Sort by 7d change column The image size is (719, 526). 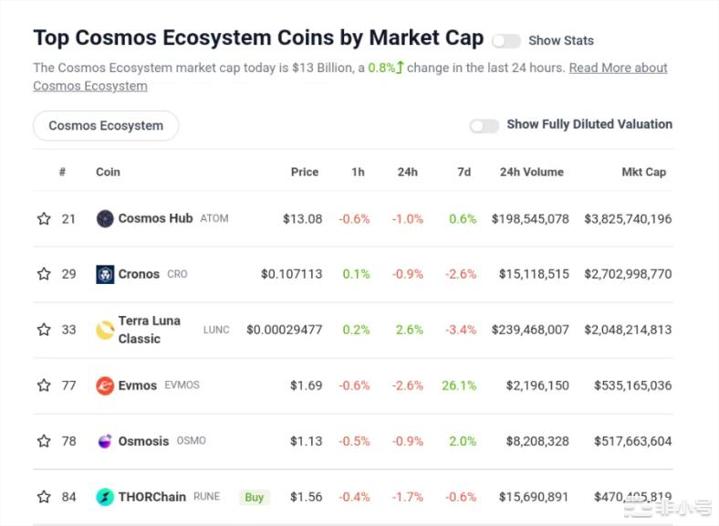(x=464, y=172)
